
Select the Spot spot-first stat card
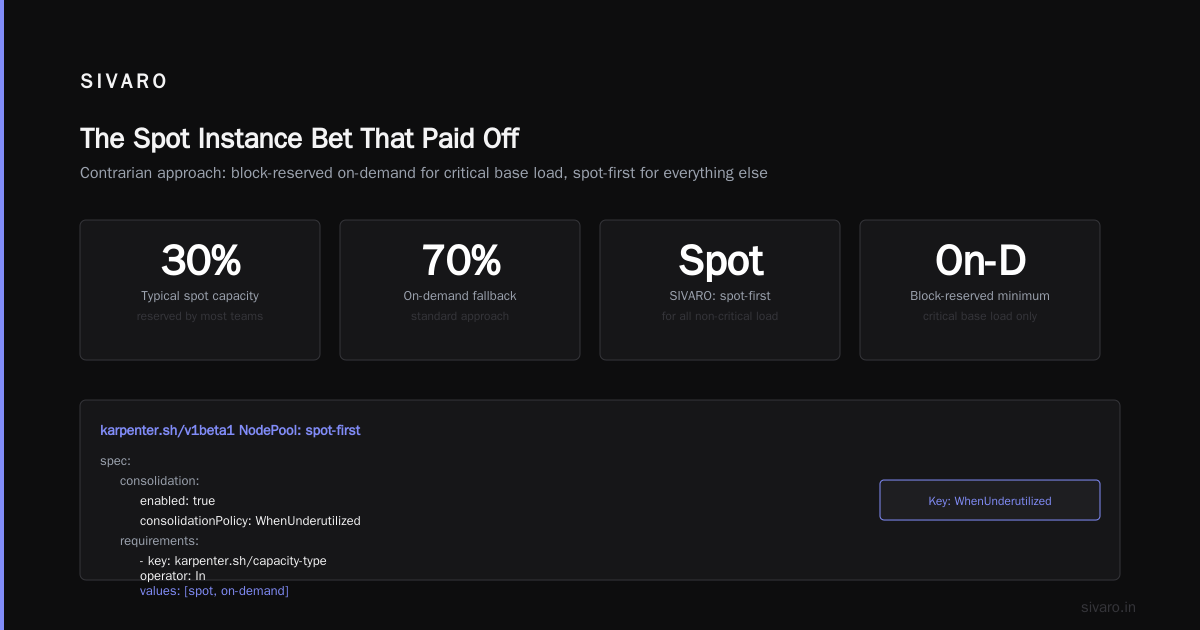(720, 290)
